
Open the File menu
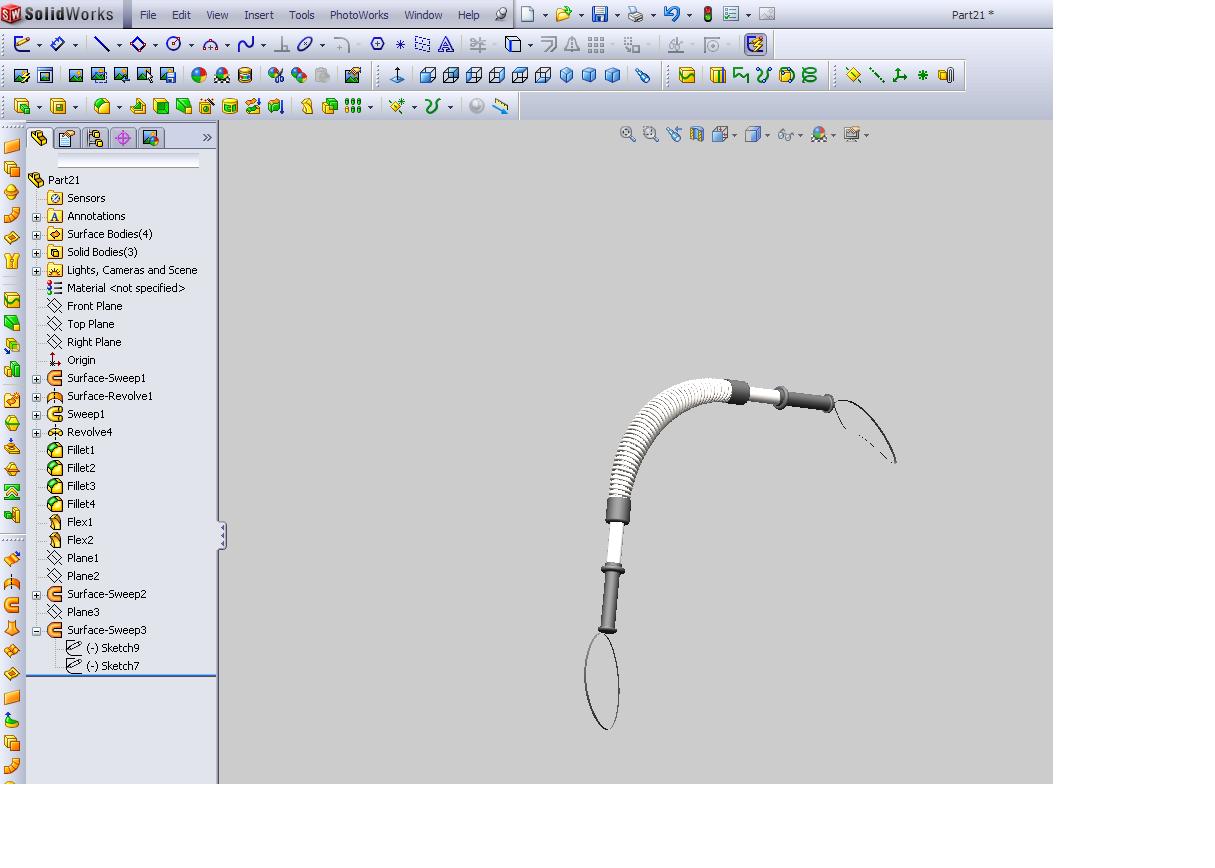(148, 15)
